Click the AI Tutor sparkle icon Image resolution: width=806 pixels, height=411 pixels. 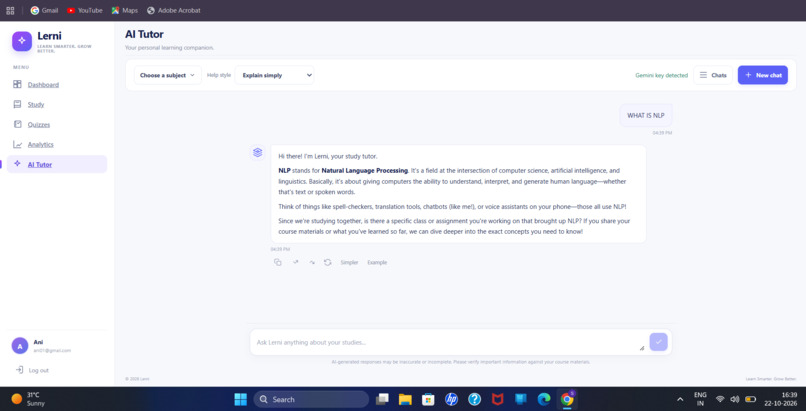(x=17, y=164)
